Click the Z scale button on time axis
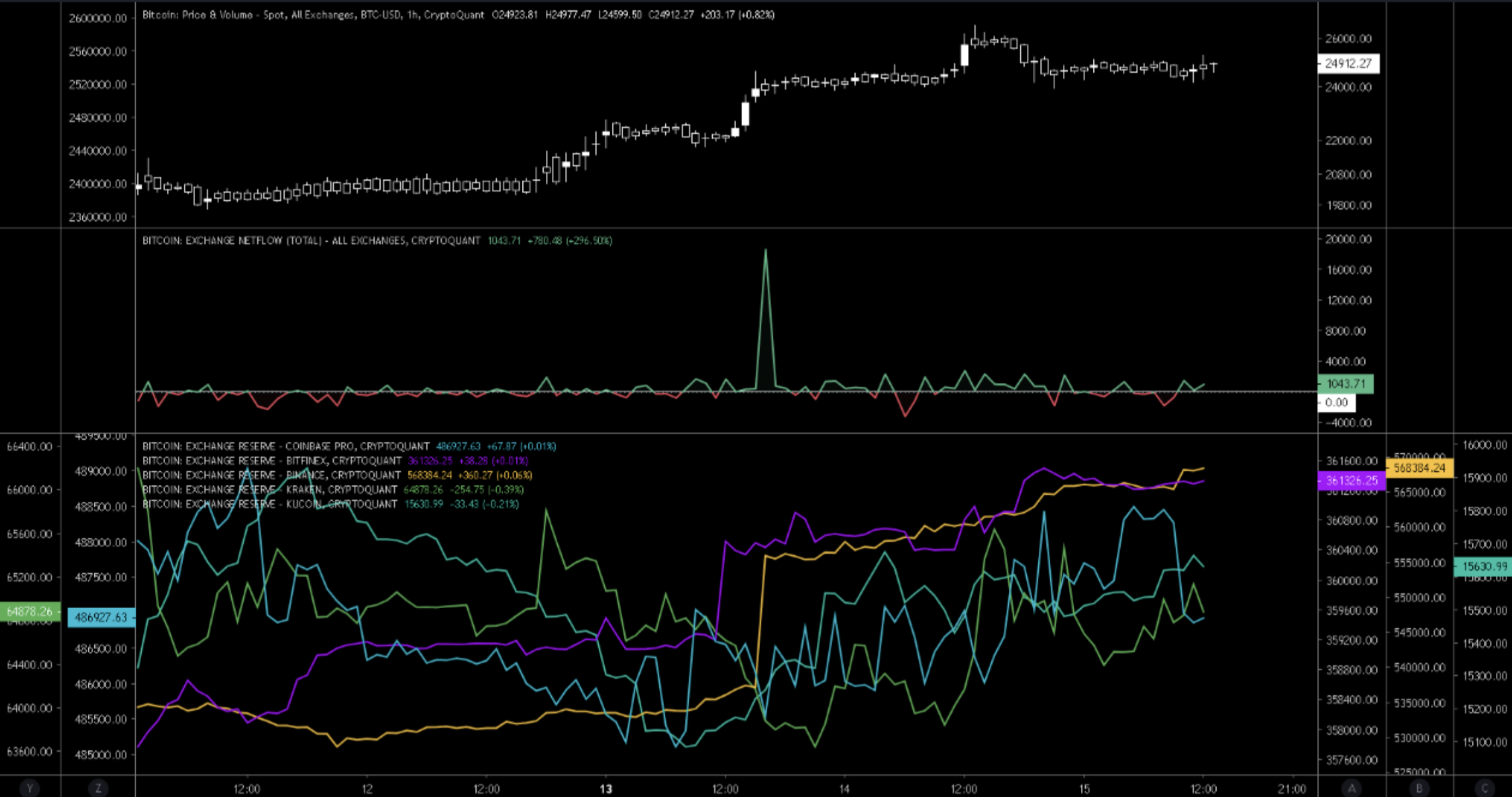The height and width of the screenshot is (797, 1512). click(98, 789)
